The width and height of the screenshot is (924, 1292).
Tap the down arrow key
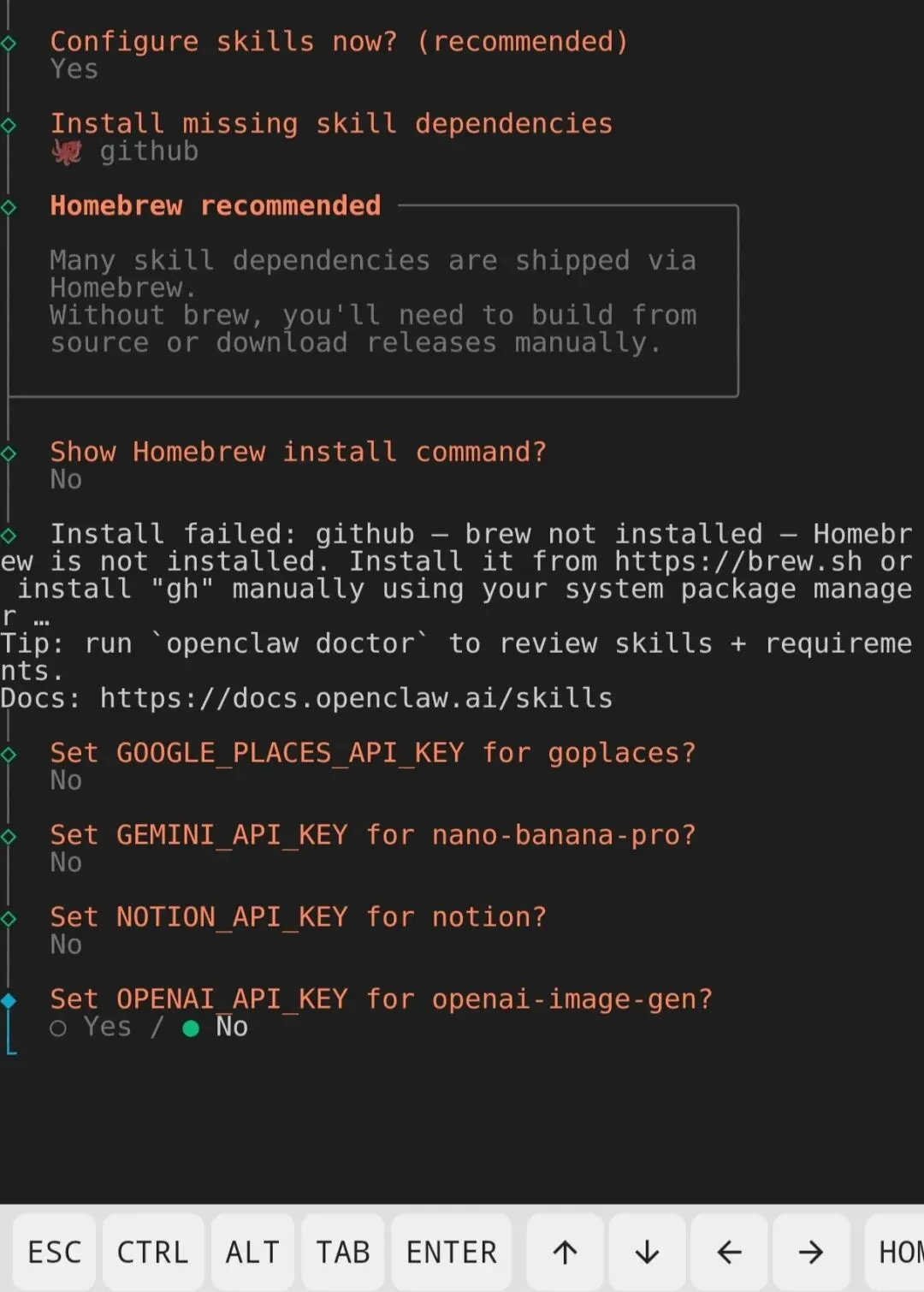[647, 1252]
